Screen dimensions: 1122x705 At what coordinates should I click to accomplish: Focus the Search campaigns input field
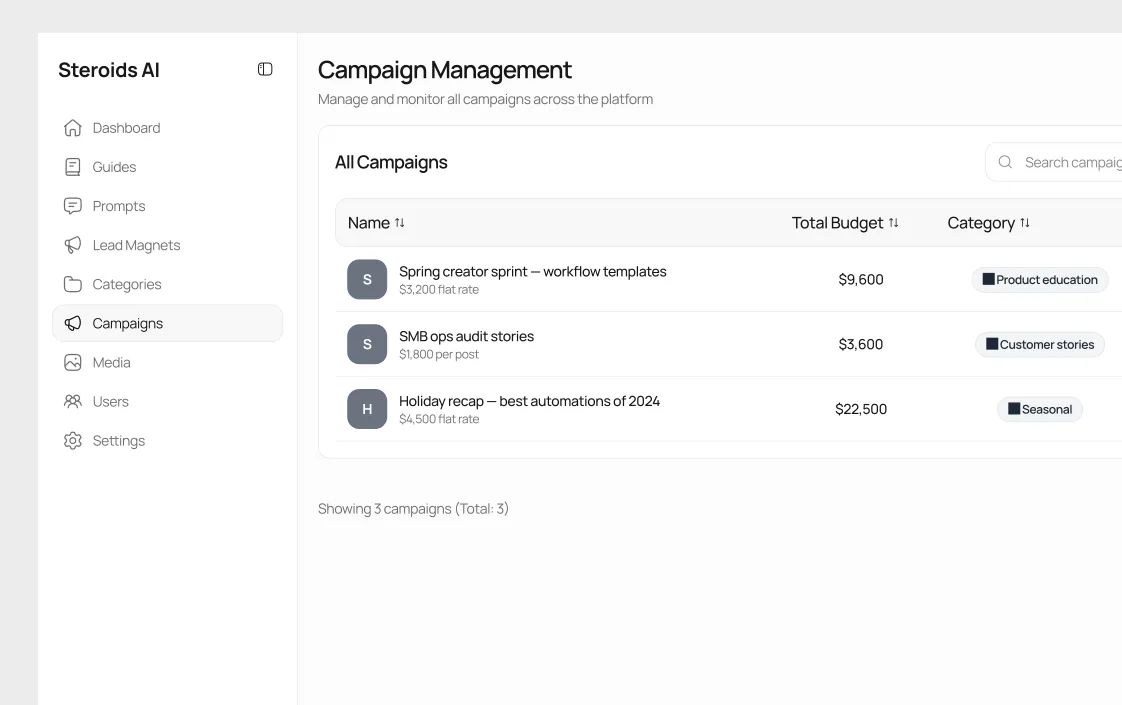tap(1070, 162)
